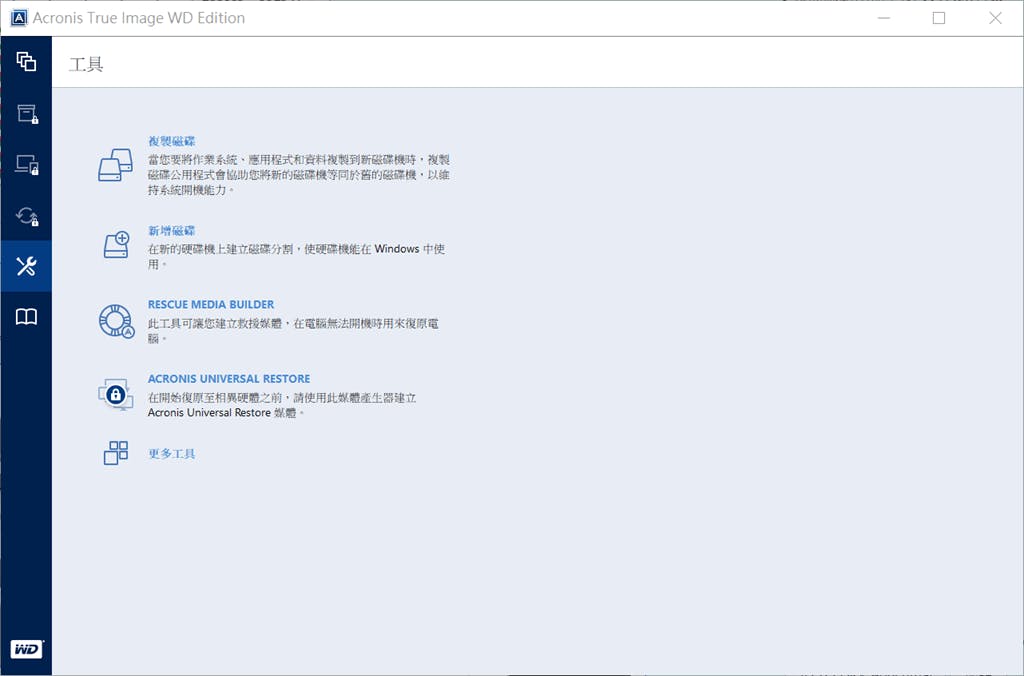The height and width of the screenshot is (676, 1024).
Task: Click the Add New Disk icon
Action: 117,245
